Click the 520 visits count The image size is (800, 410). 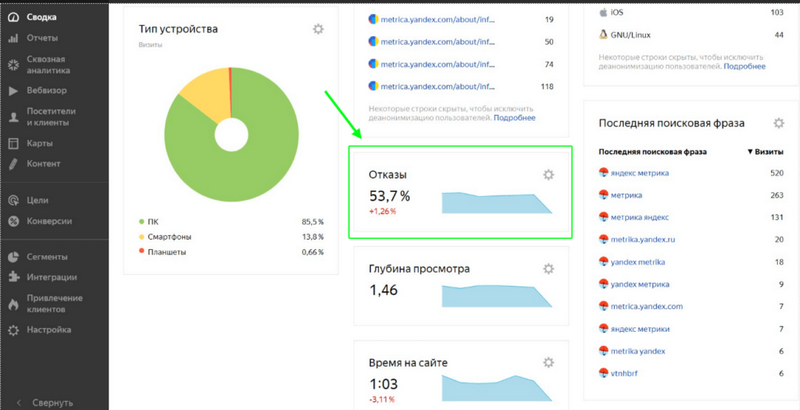click(x=777, y=173)
